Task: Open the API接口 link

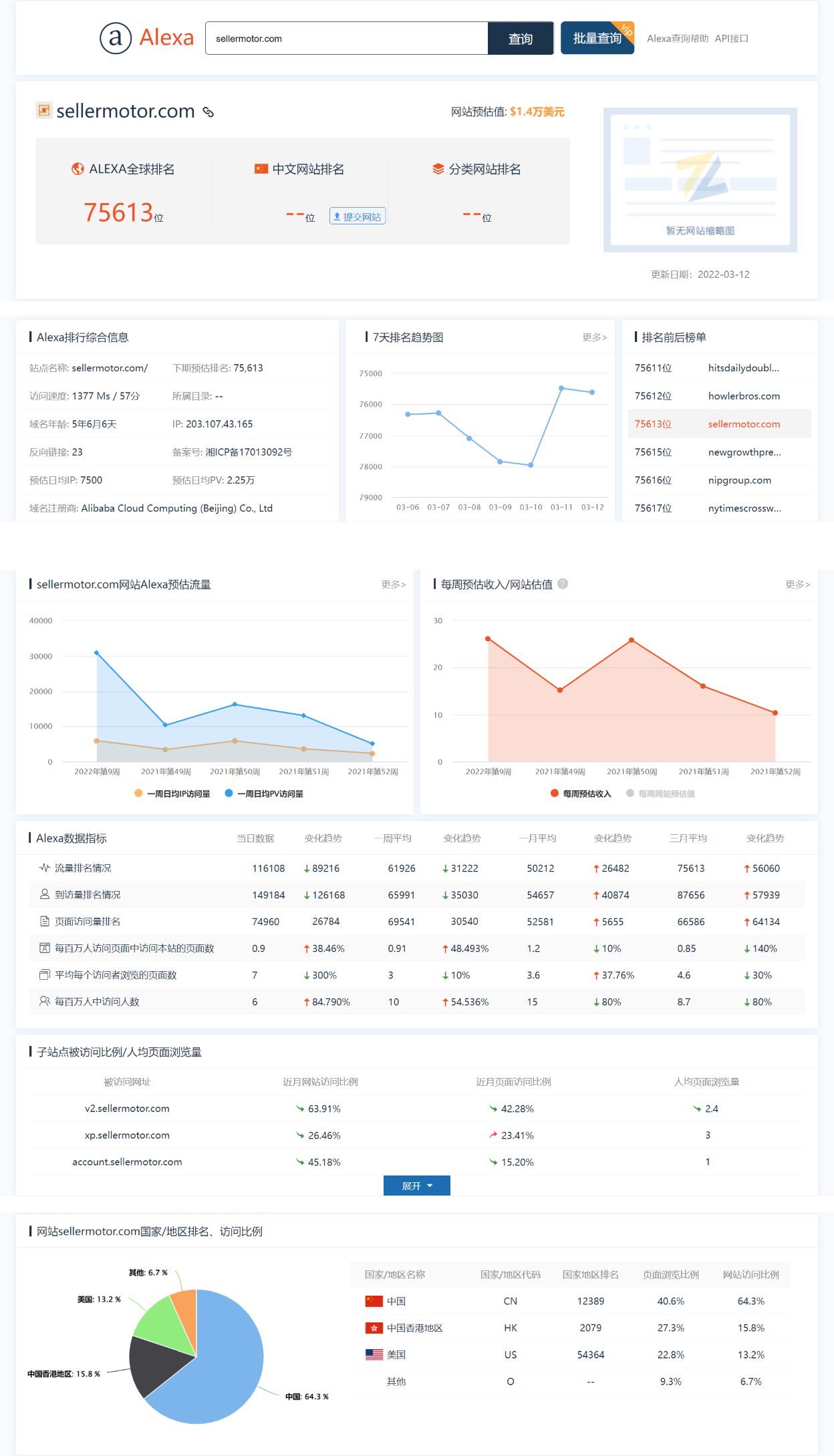Action: click(x=732, y=39)
